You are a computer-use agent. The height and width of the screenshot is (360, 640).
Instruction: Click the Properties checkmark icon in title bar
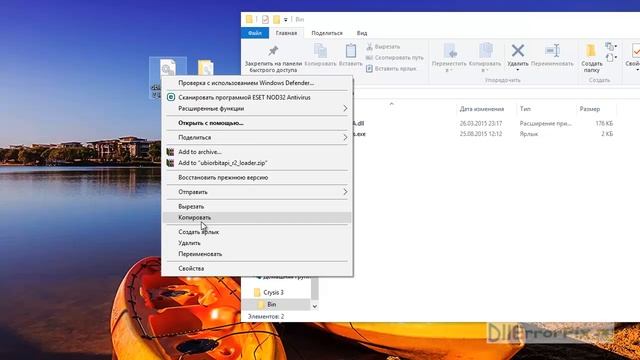point(265,19)
